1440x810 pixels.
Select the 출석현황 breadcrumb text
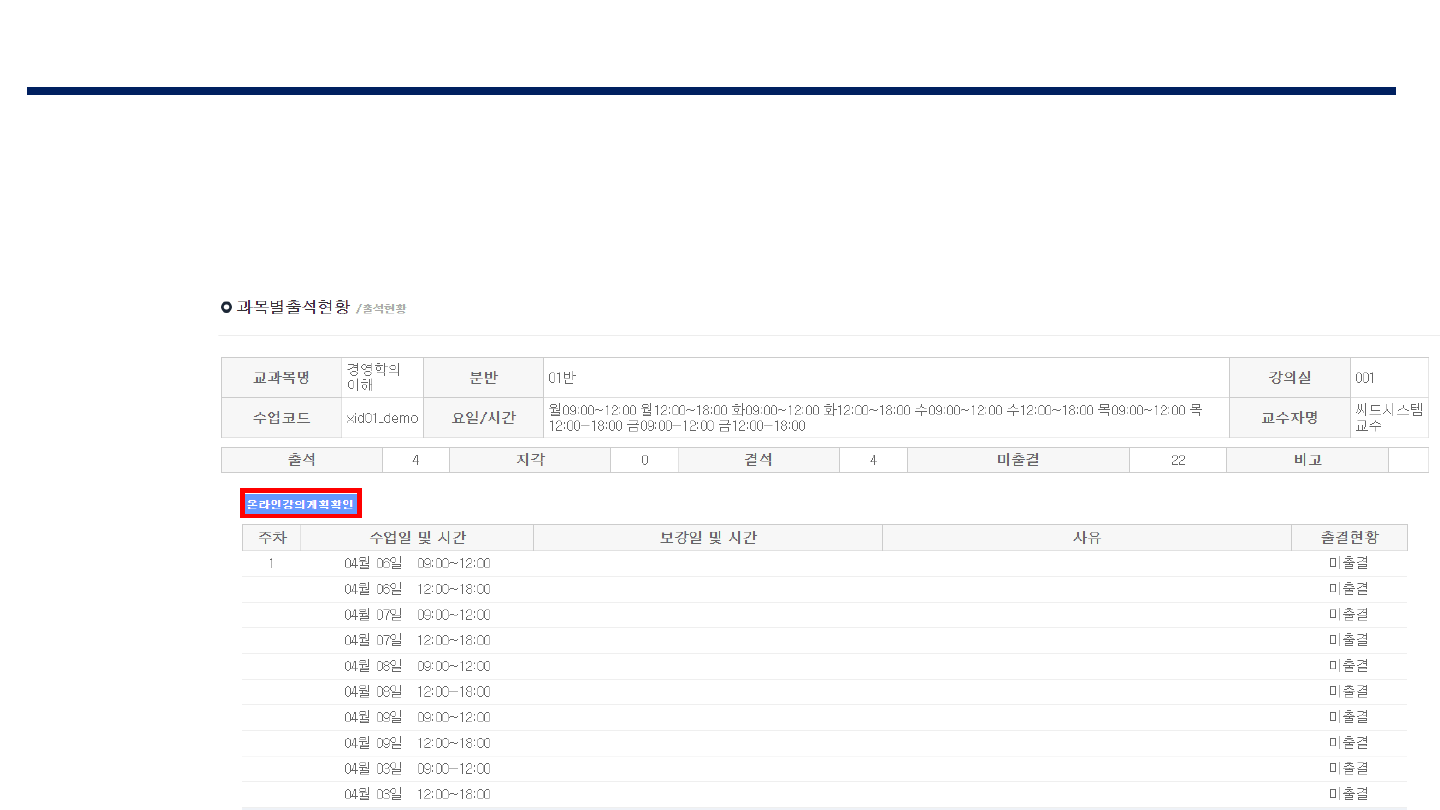(384, 309)
